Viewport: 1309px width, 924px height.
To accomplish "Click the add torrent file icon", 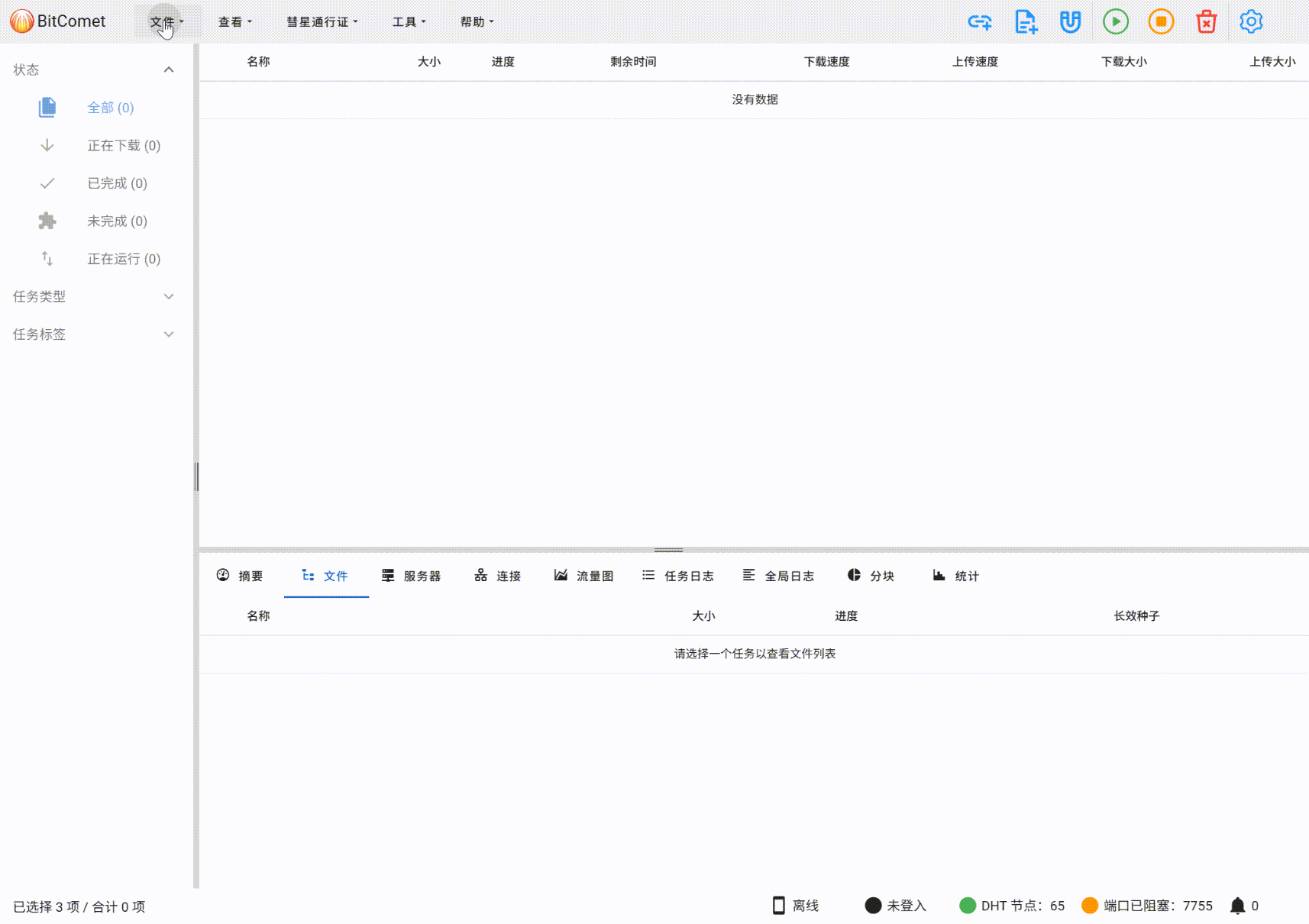I will coord(1026,22).
